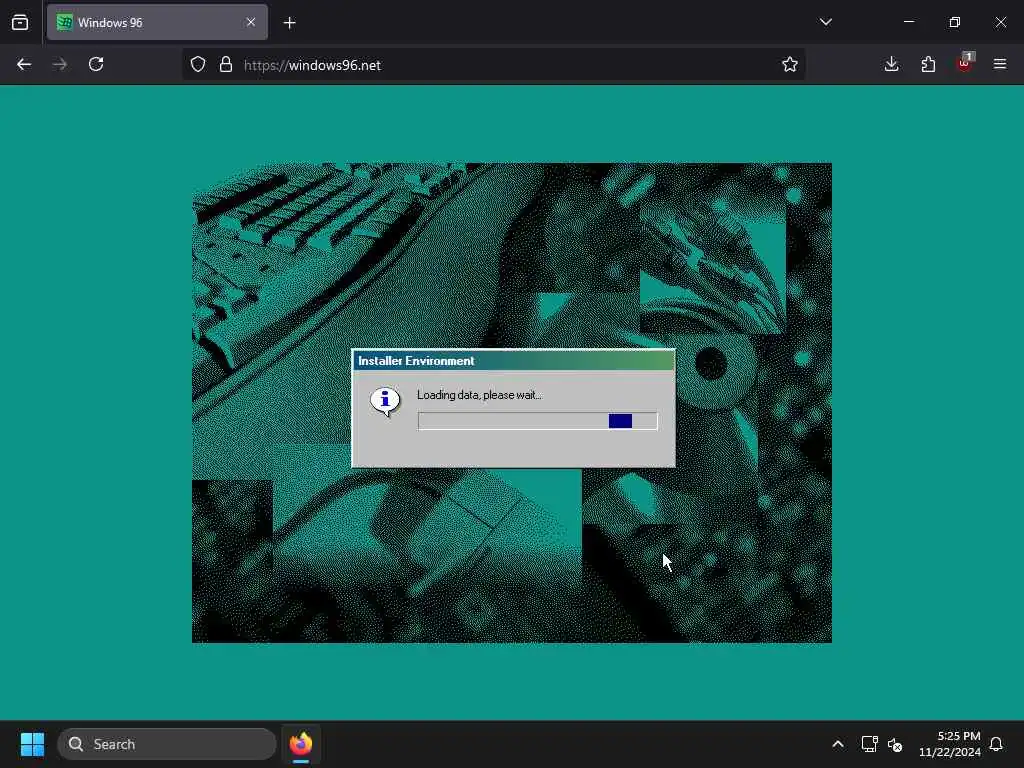Restore down the Firefox window
Viewport: 1024px width, 768px height.
click(955, 22)
